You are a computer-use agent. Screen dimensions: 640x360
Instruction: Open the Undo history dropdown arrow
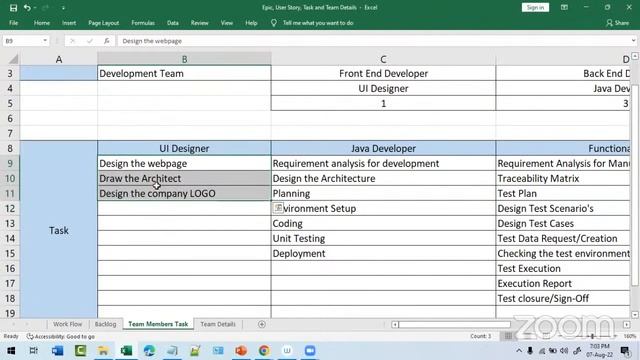(35, 8)
